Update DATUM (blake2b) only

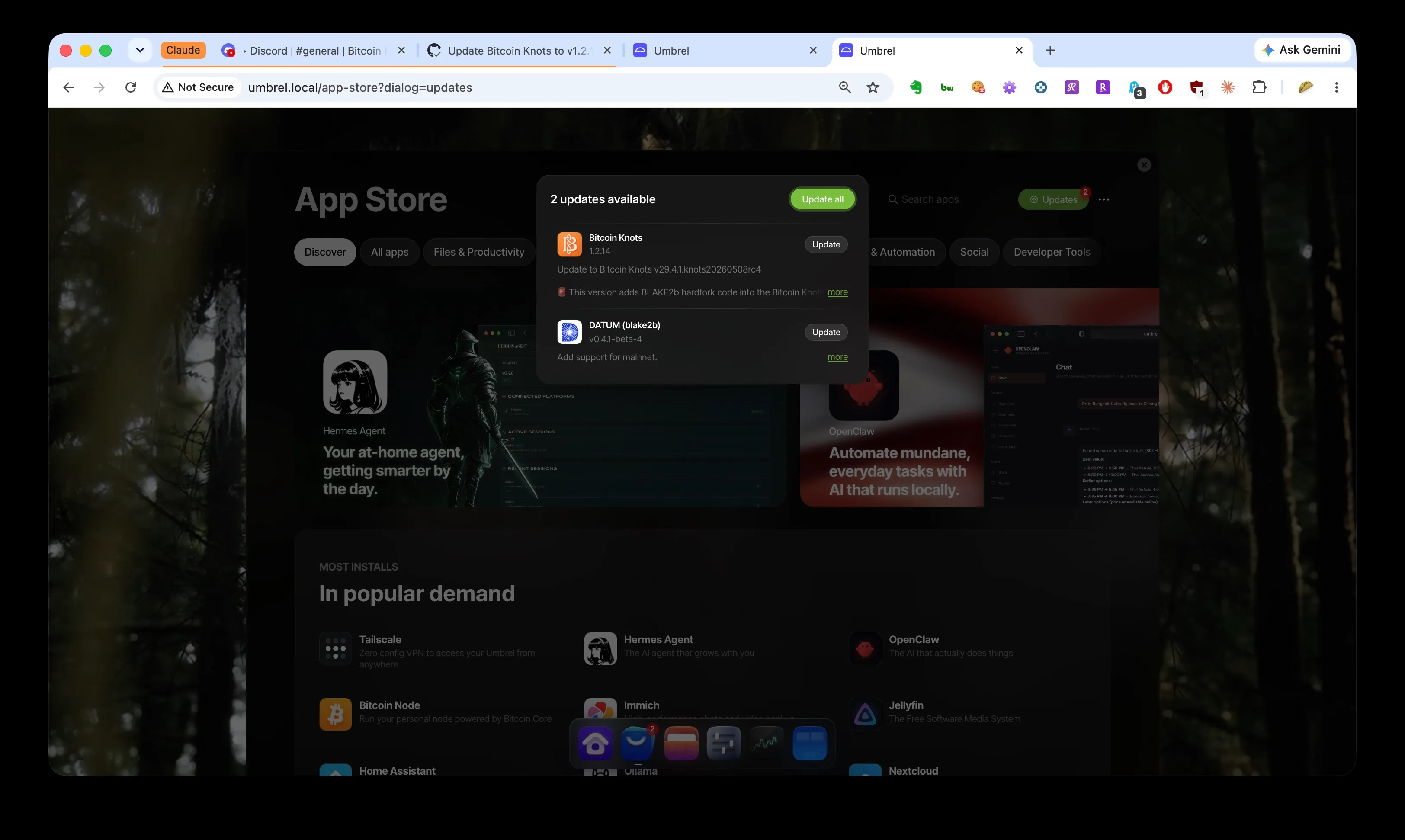pyautogui.click(x=826, y=332)
